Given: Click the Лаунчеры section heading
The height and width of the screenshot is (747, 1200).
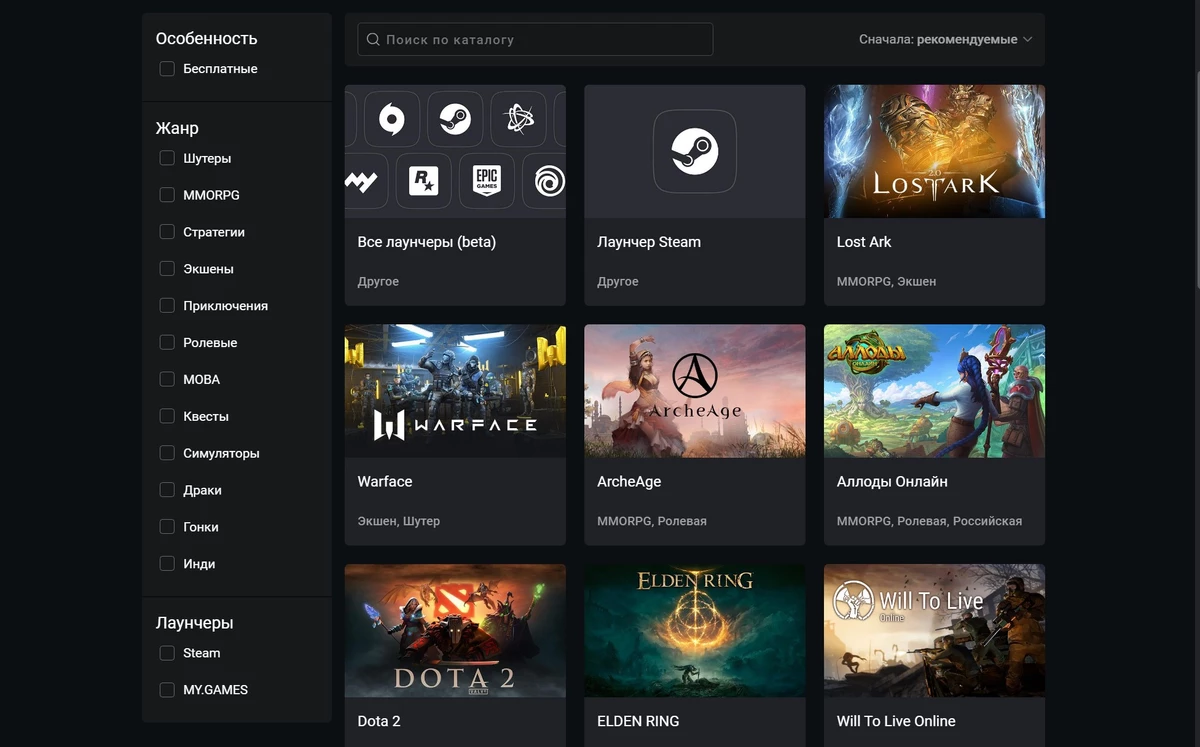Looking at the screenshot, I should (x=194, y=623).
